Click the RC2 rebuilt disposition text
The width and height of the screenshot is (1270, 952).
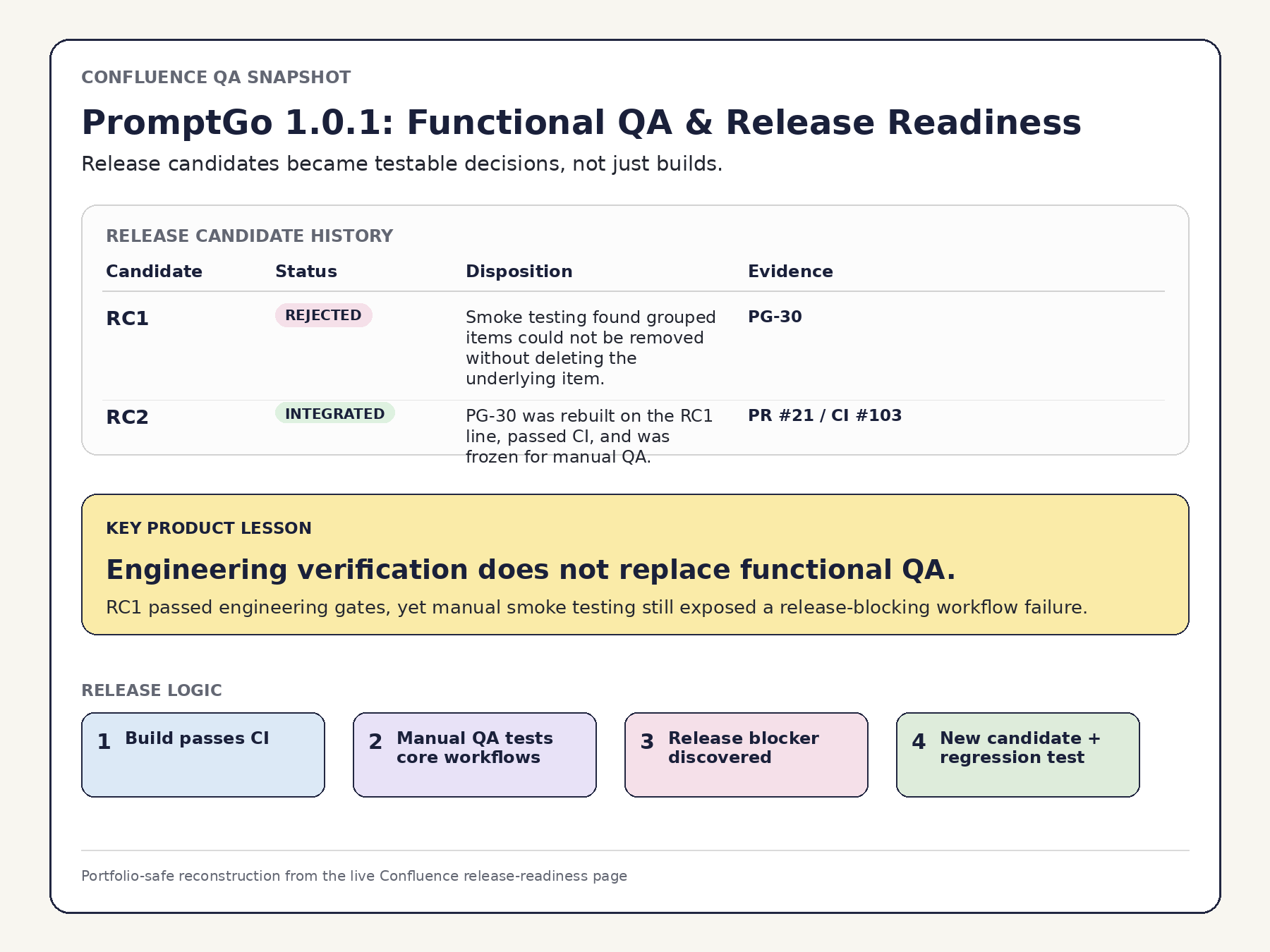pyautogui.click(x=589, y=436)
